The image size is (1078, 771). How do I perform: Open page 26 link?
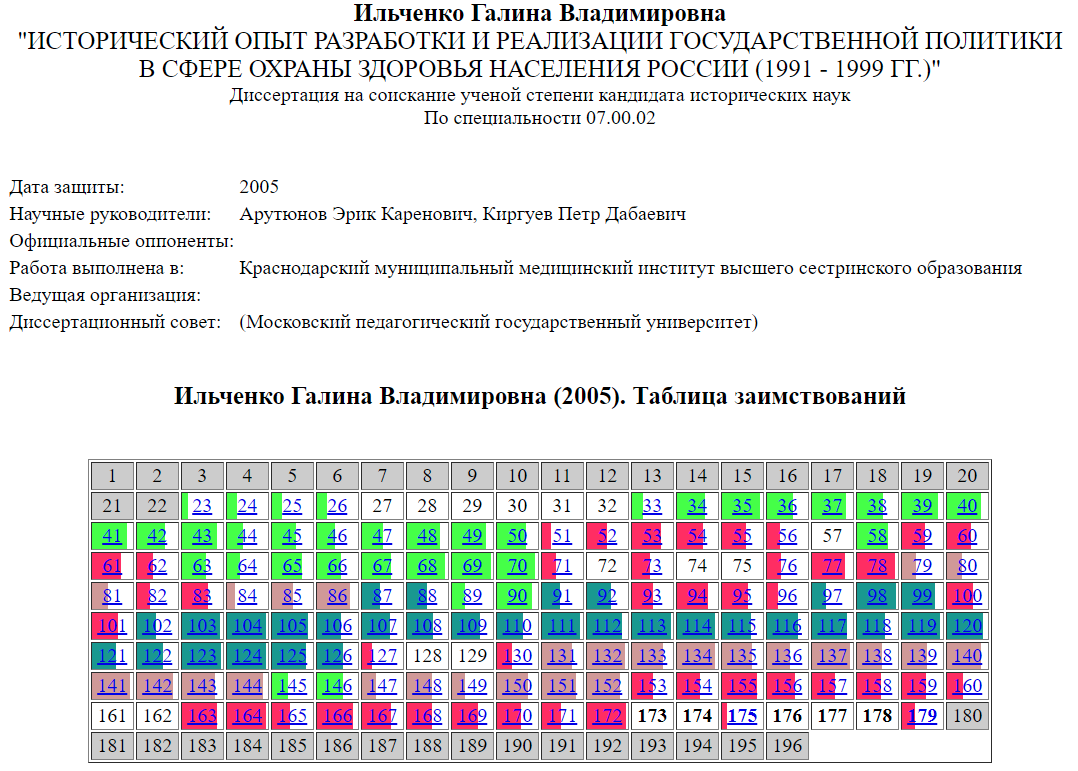click(337, 506)
